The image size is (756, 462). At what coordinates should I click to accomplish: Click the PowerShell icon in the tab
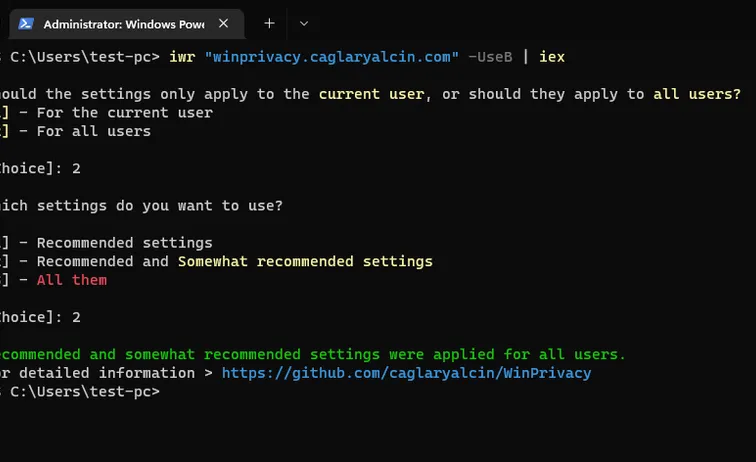[27, 23]
